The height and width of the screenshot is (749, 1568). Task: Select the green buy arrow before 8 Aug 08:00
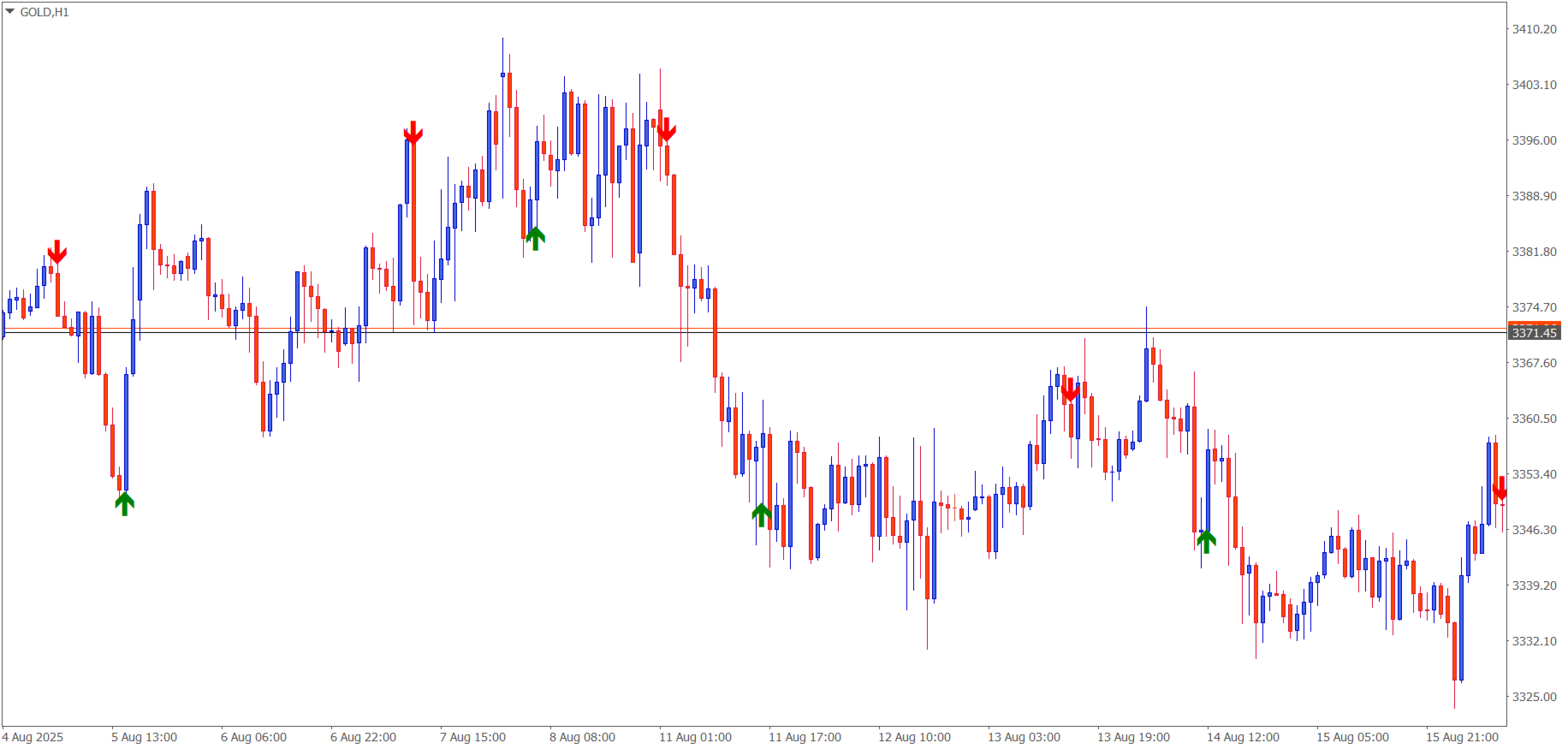(x=536, y=238)
